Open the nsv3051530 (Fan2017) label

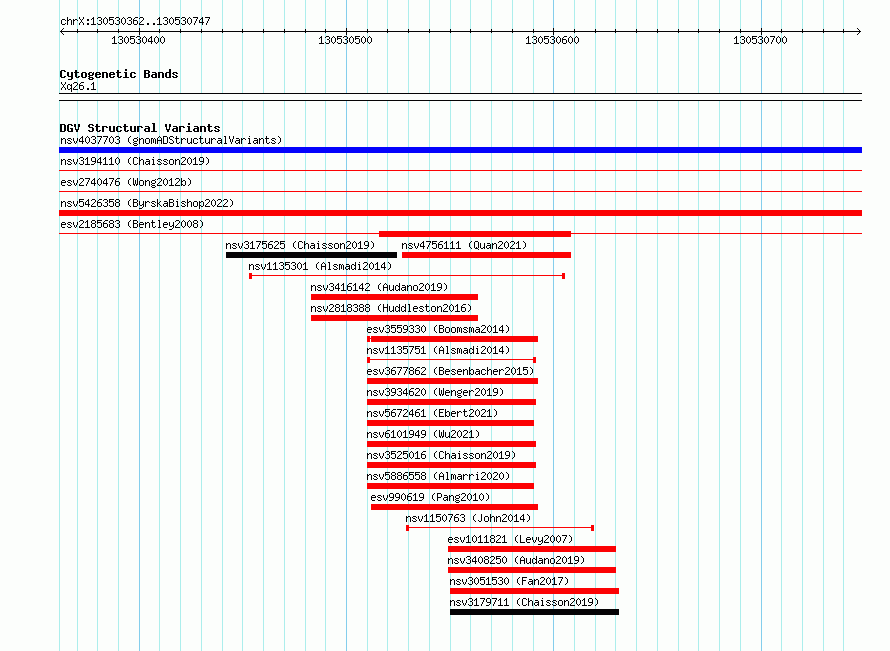coord(509,581)
